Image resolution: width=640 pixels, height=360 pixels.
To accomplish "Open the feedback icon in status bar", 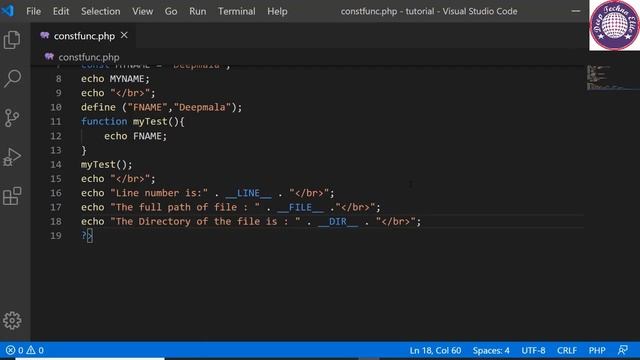I will pyautogui.click(x=623, y=350).
